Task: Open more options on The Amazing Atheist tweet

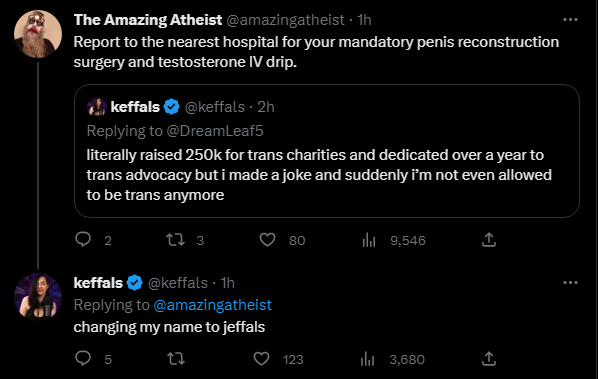Action: 570,20
